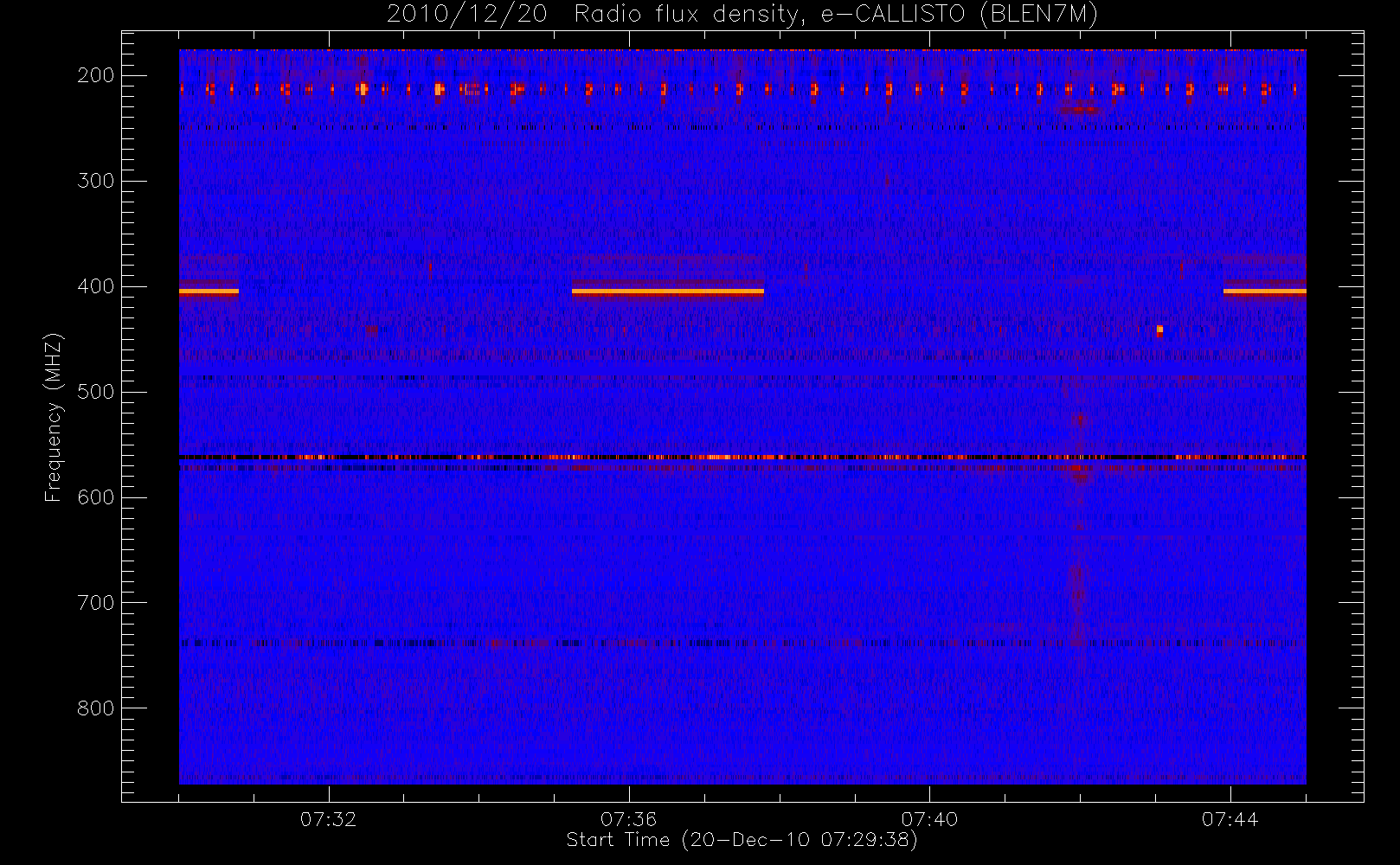Click the 500 frequency axis label

96,392
